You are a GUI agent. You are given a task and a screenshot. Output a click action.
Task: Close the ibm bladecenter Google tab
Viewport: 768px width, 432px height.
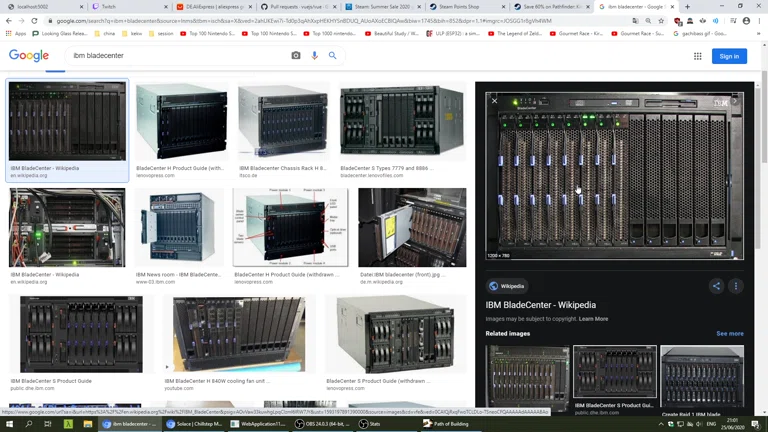[x=672, y=7]
